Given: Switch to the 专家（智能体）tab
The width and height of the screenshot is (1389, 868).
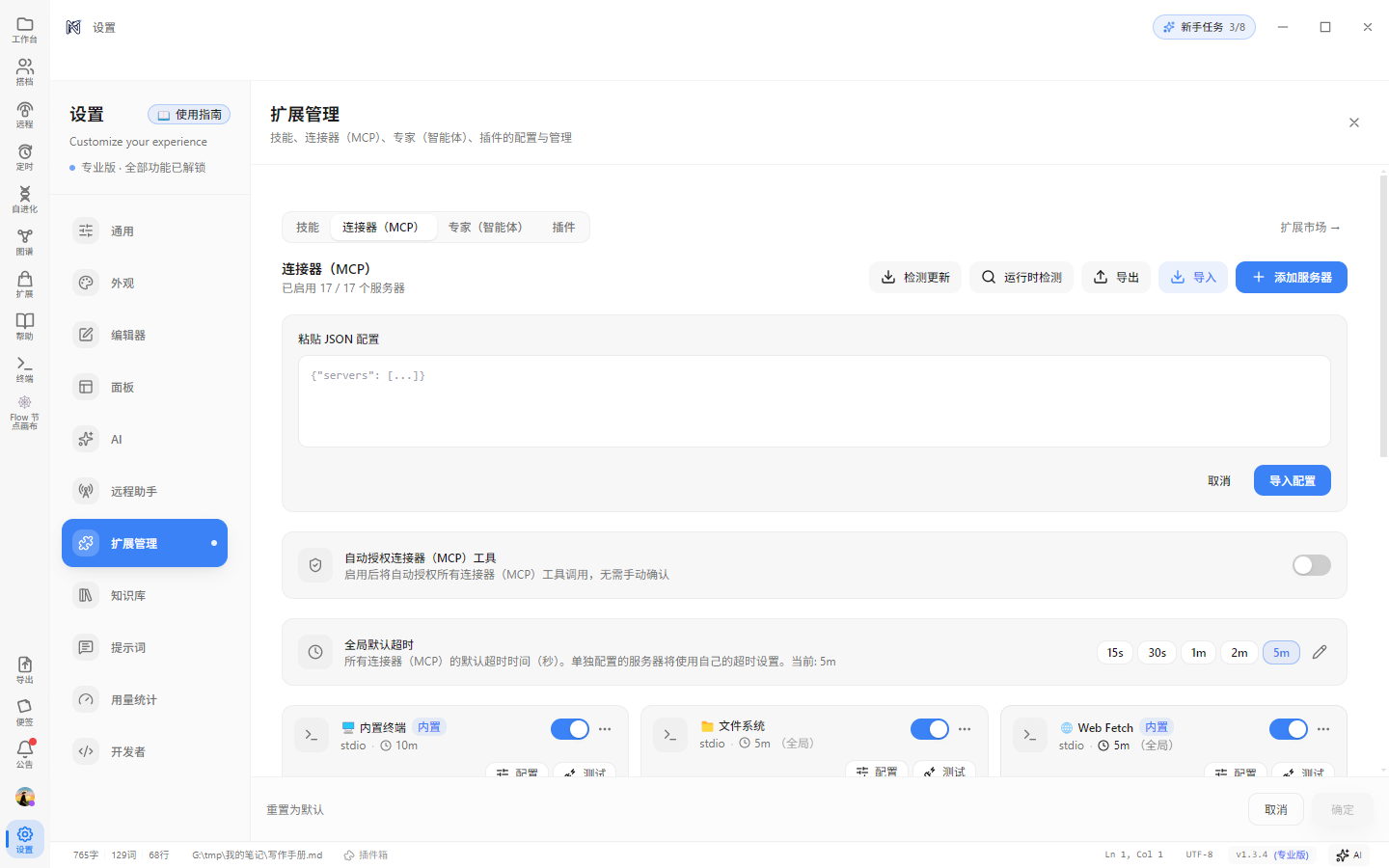Looking at the screenshot, I should pos(486,228).
